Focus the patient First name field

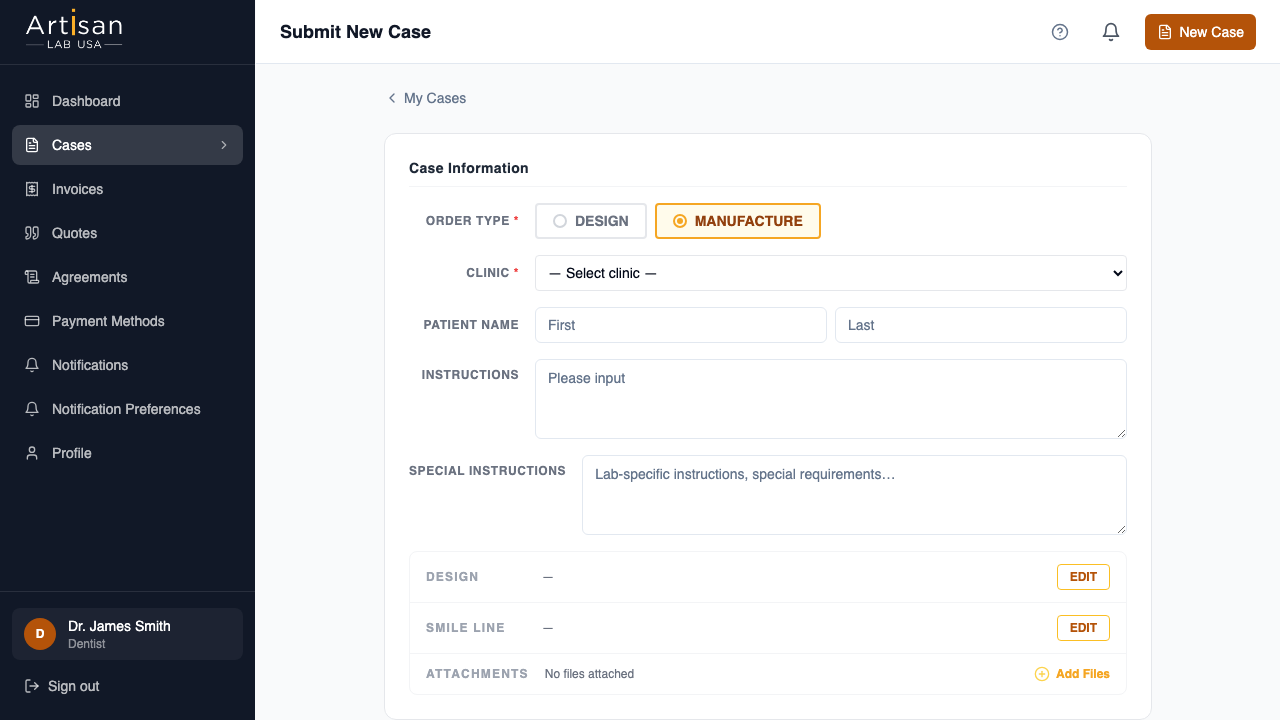pos(681,325)
